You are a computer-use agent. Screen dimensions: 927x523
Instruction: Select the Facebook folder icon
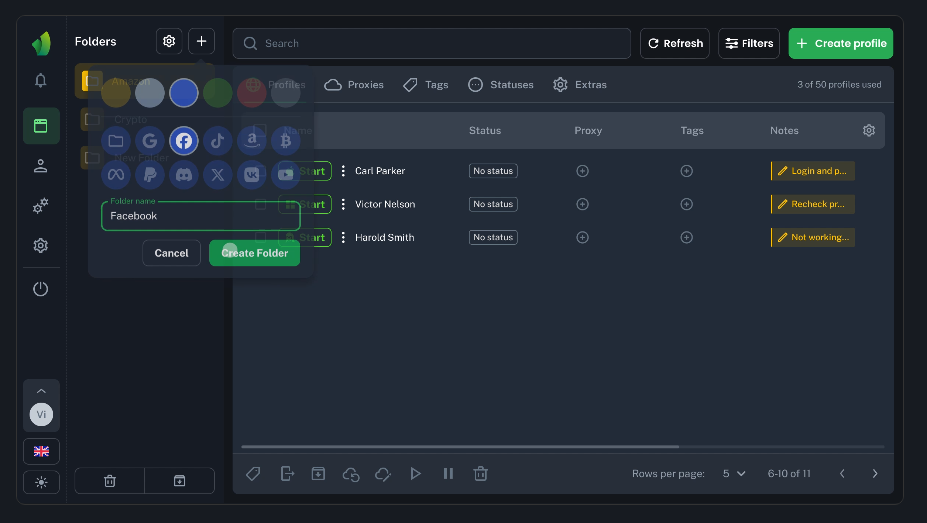coord(184,141)
